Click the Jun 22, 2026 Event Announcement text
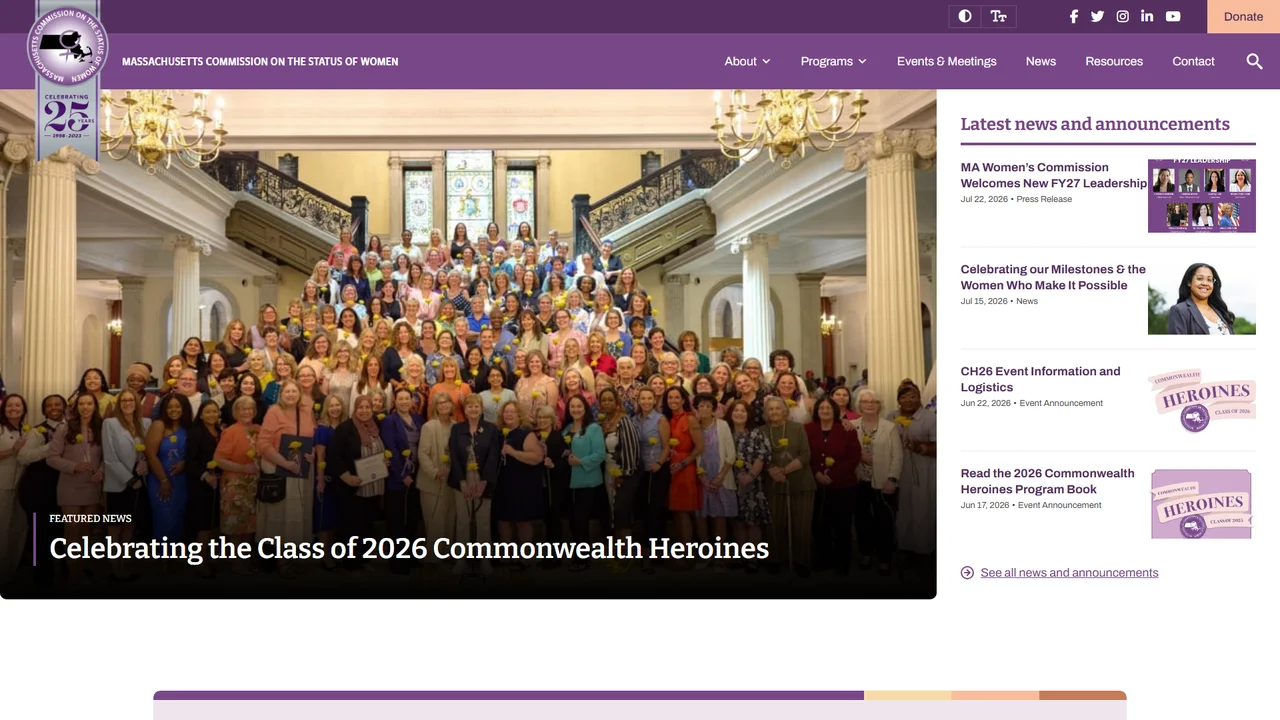 click(x=1032, y=403)
